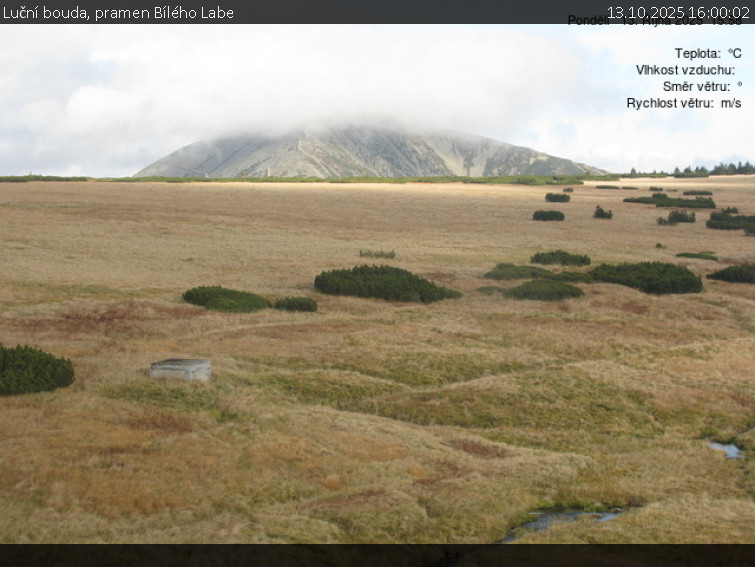755x567 pixels.
Task: Click the dark bottom footer bar
Action: [377, 555]
